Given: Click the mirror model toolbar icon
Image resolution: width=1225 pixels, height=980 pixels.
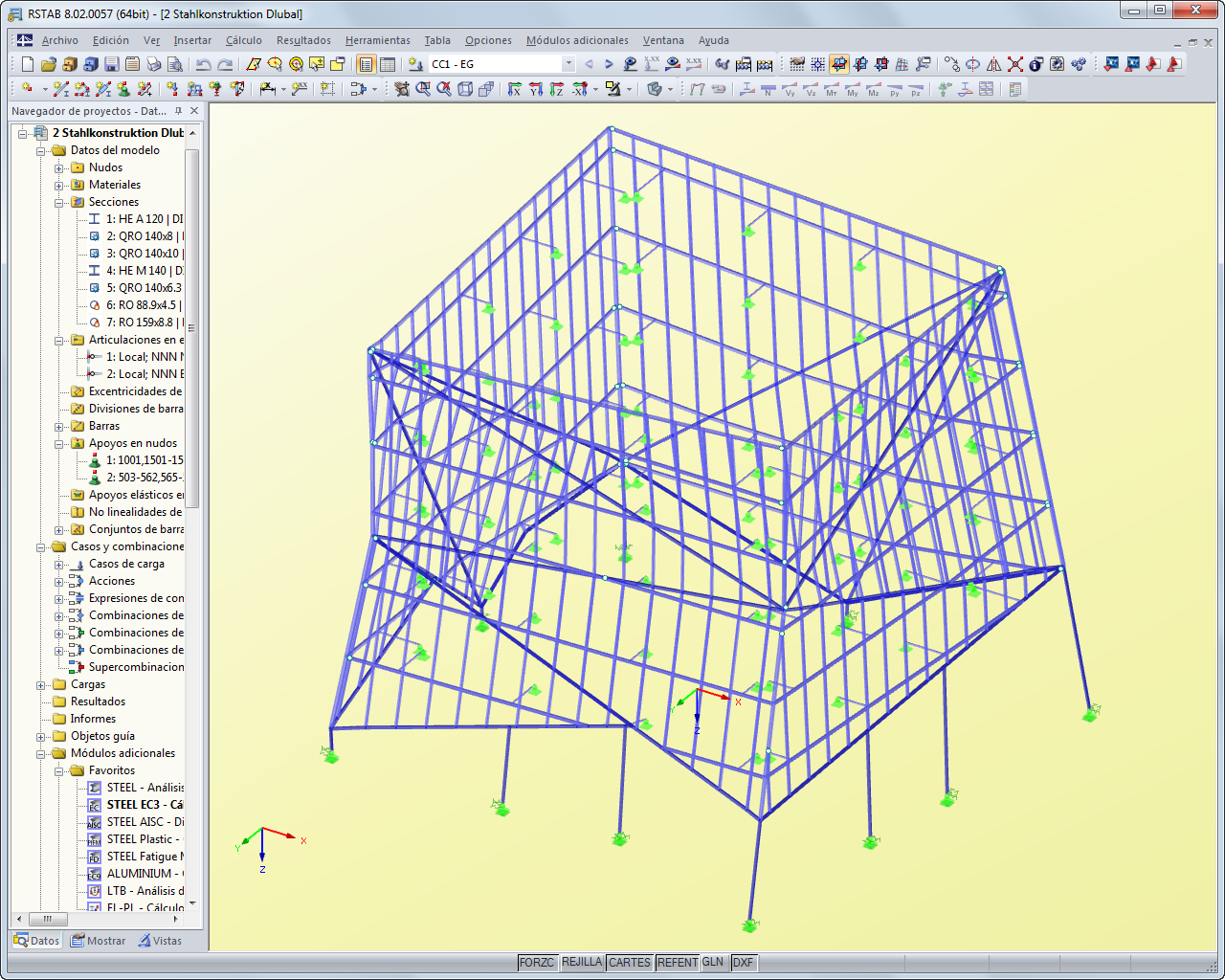Looking at the screenshot, I should [x=992, y=63].
